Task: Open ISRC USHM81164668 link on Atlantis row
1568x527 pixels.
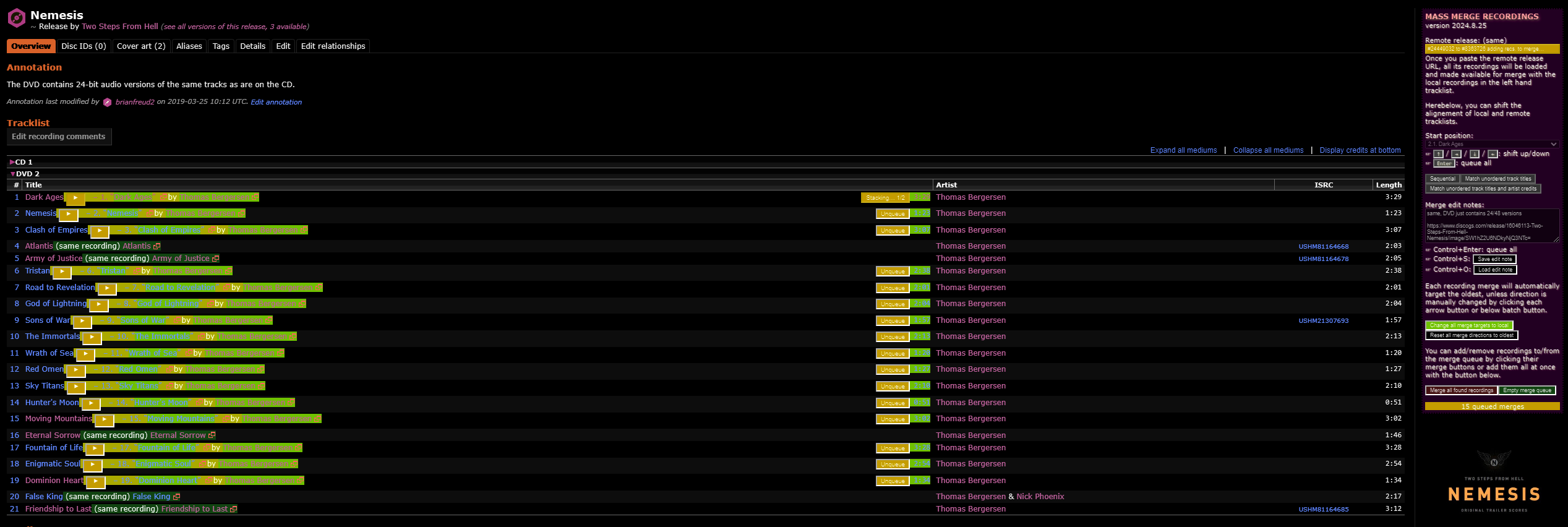Action: tap(1324, 247)
